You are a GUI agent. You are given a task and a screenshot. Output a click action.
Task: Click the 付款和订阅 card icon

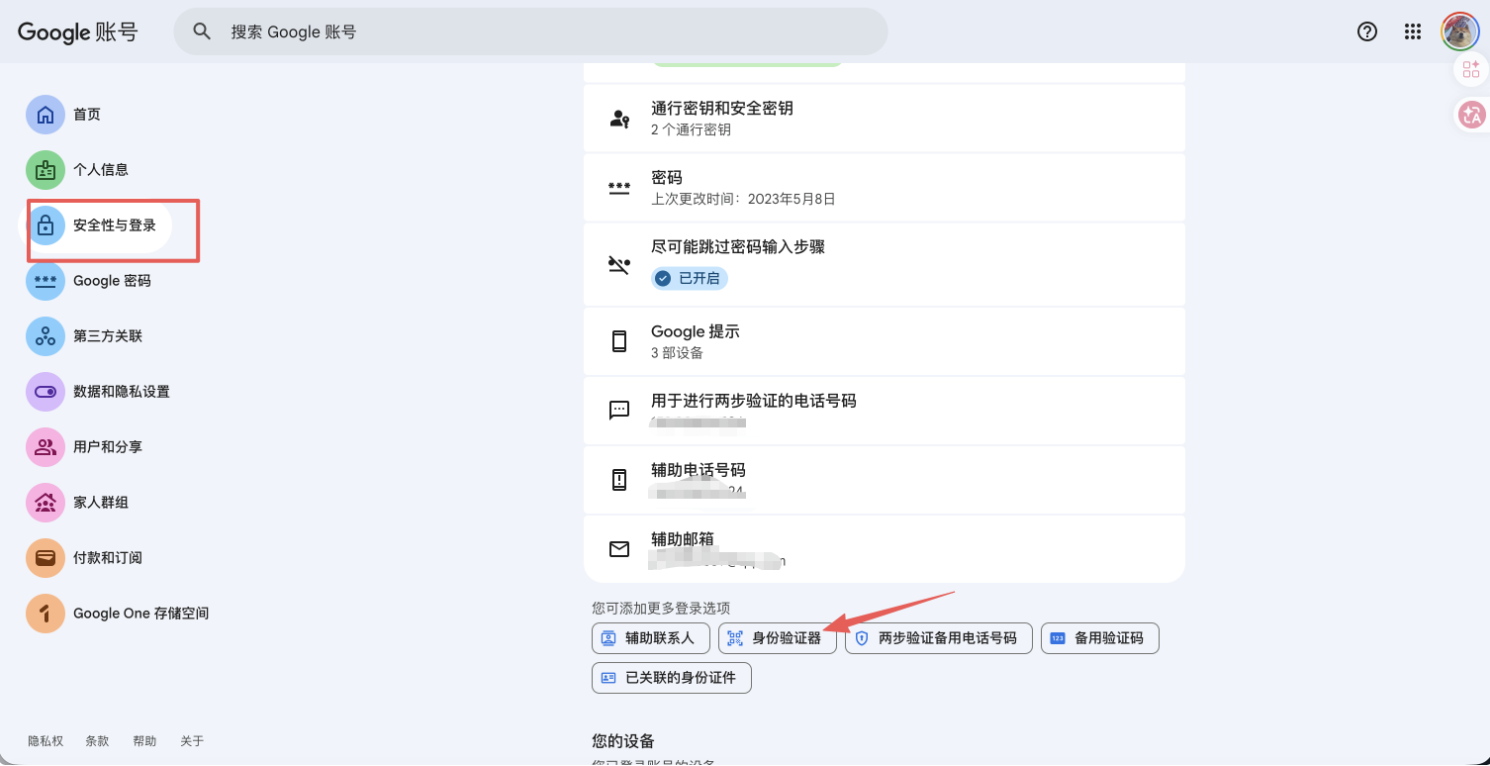pos(45,558)
